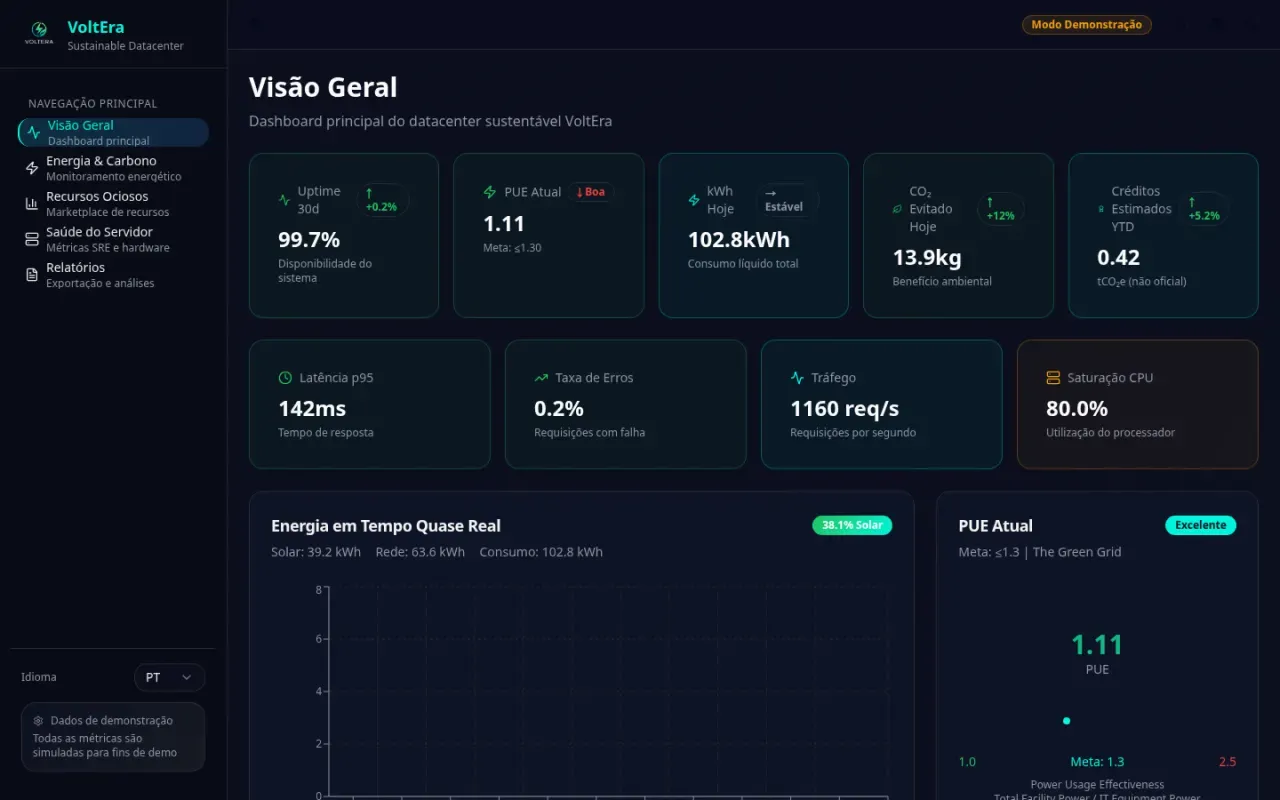Image resolution: width=1280 pixels, height=800 pixels.
Task: Click the 102.8kWh consumption value
Action: 739,240
